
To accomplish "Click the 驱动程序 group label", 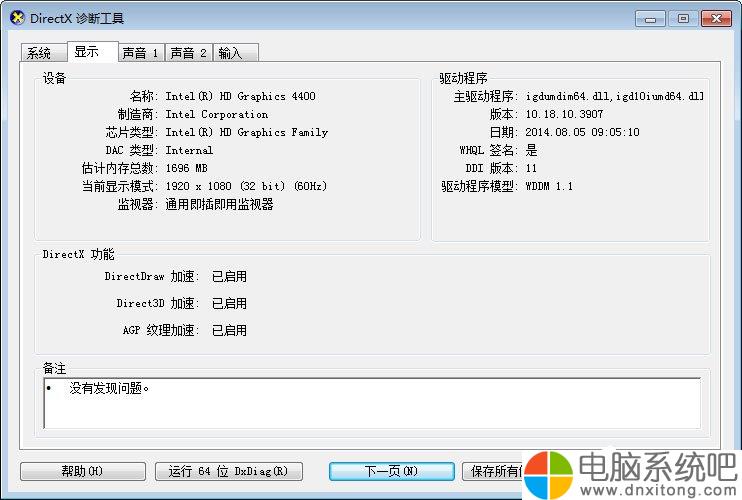I will click(463, 79).
